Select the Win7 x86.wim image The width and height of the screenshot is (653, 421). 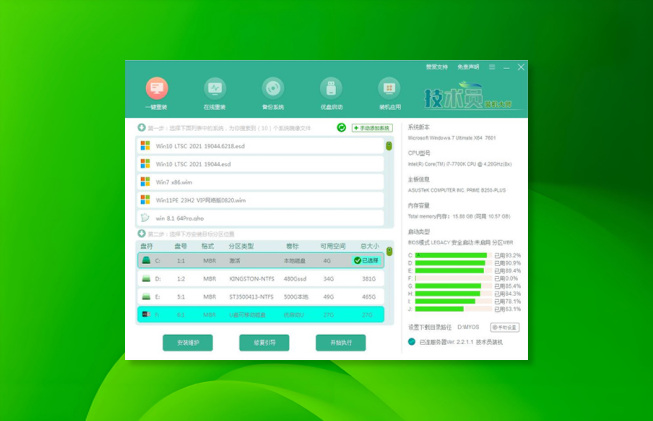pos(260,182)
